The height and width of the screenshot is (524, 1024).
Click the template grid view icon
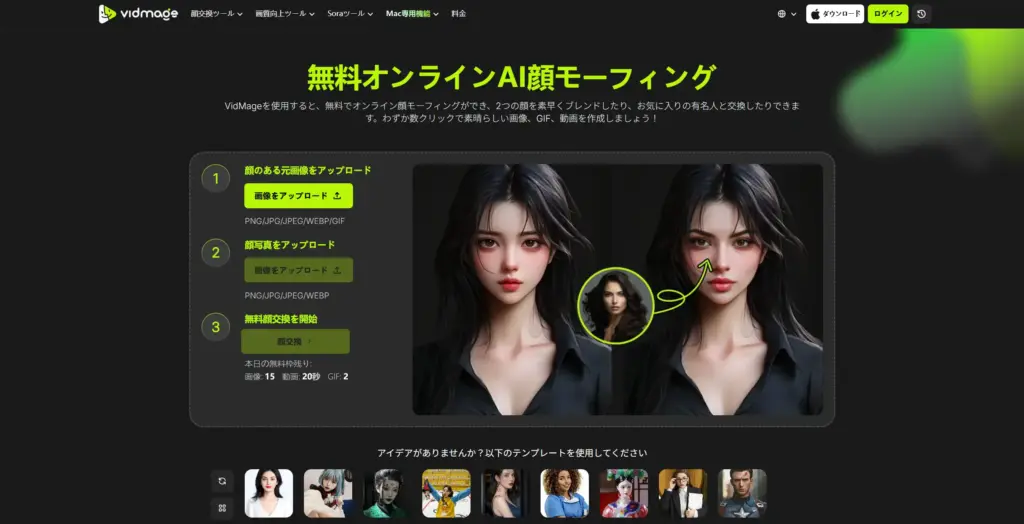click(223, 508)
